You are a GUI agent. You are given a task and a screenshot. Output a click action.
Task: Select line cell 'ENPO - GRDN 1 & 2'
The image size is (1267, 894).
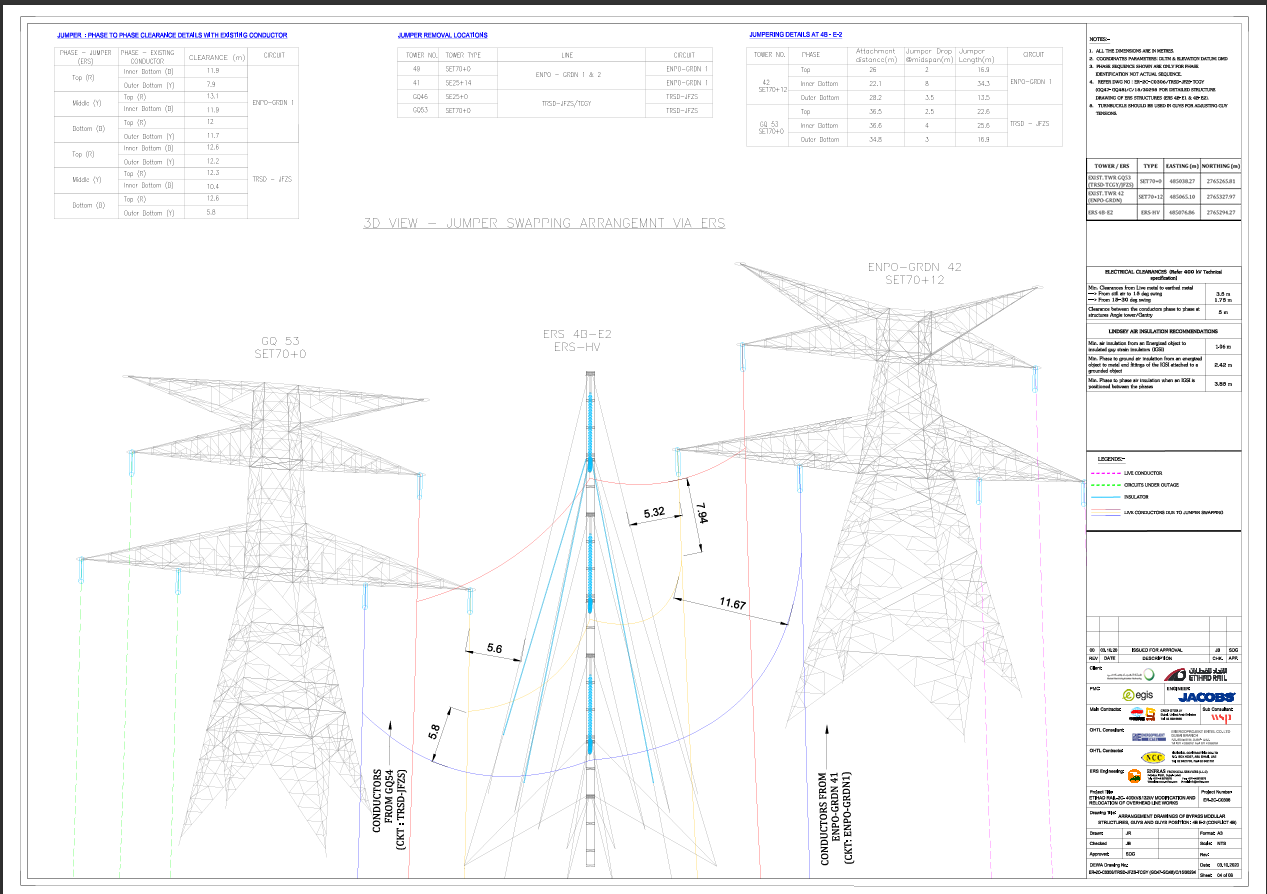pyautogui.click(x=567, y=75)
